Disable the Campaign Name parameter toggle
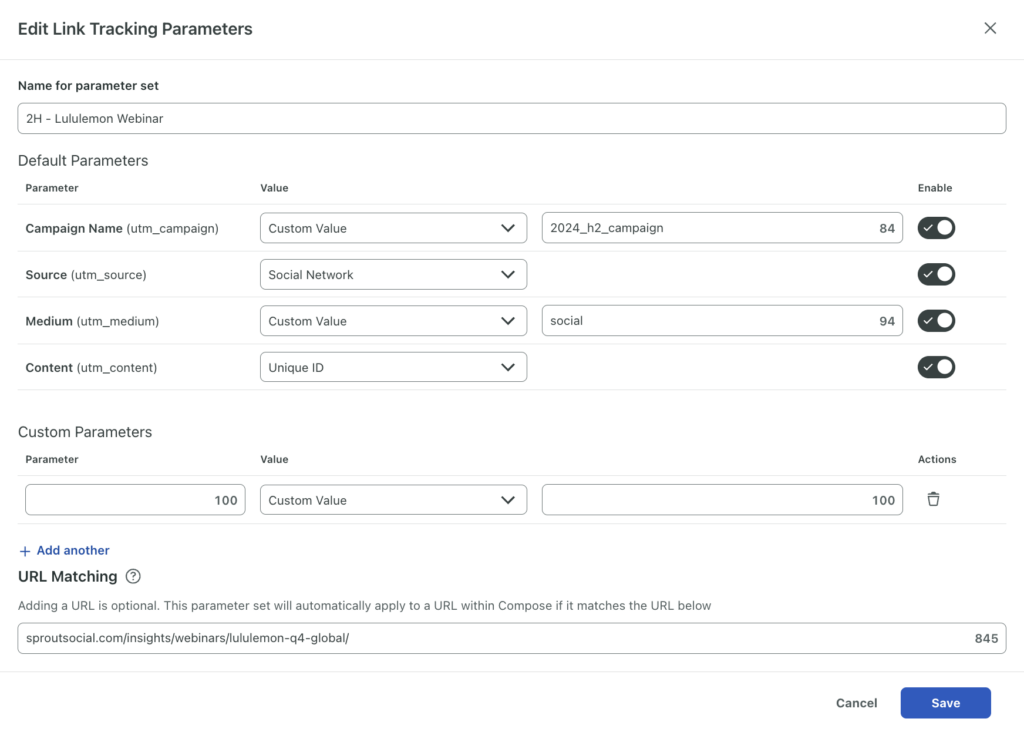This screenshot has height=732, width=1024. pos(936,228)
